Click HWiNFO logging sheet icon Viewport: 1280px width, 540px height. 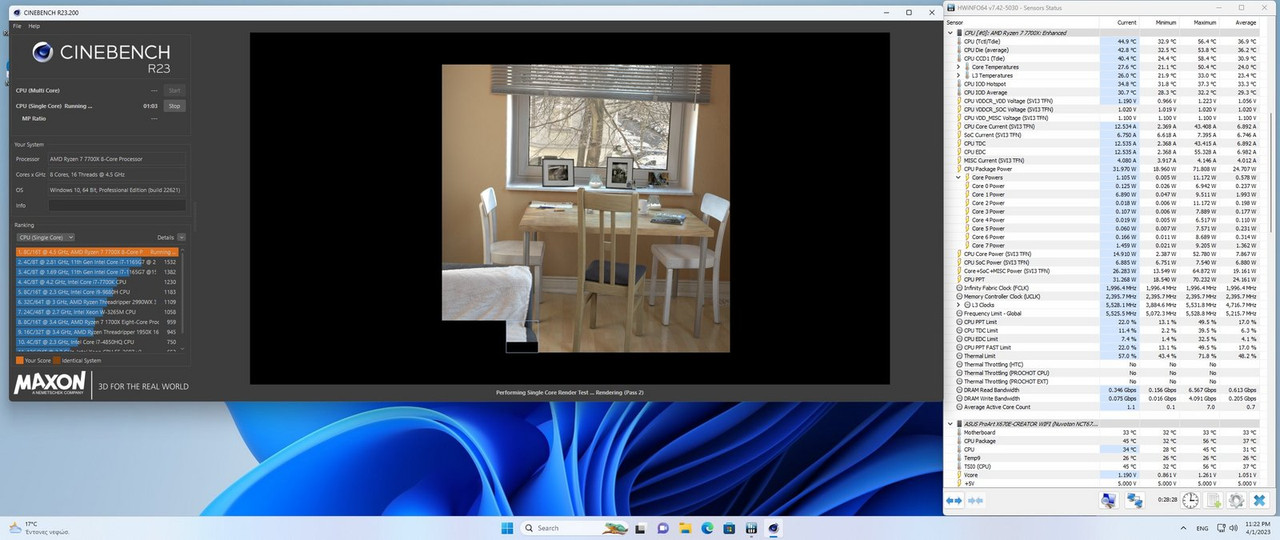click(1213, 500)
